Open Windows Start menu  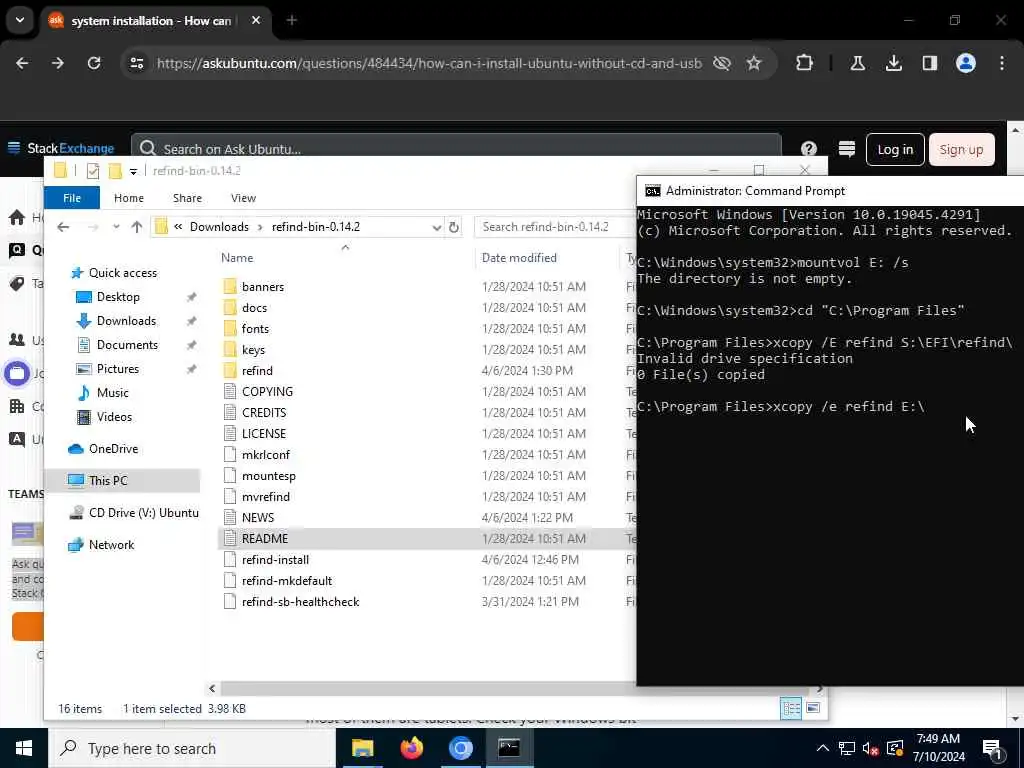pos(24,748)
